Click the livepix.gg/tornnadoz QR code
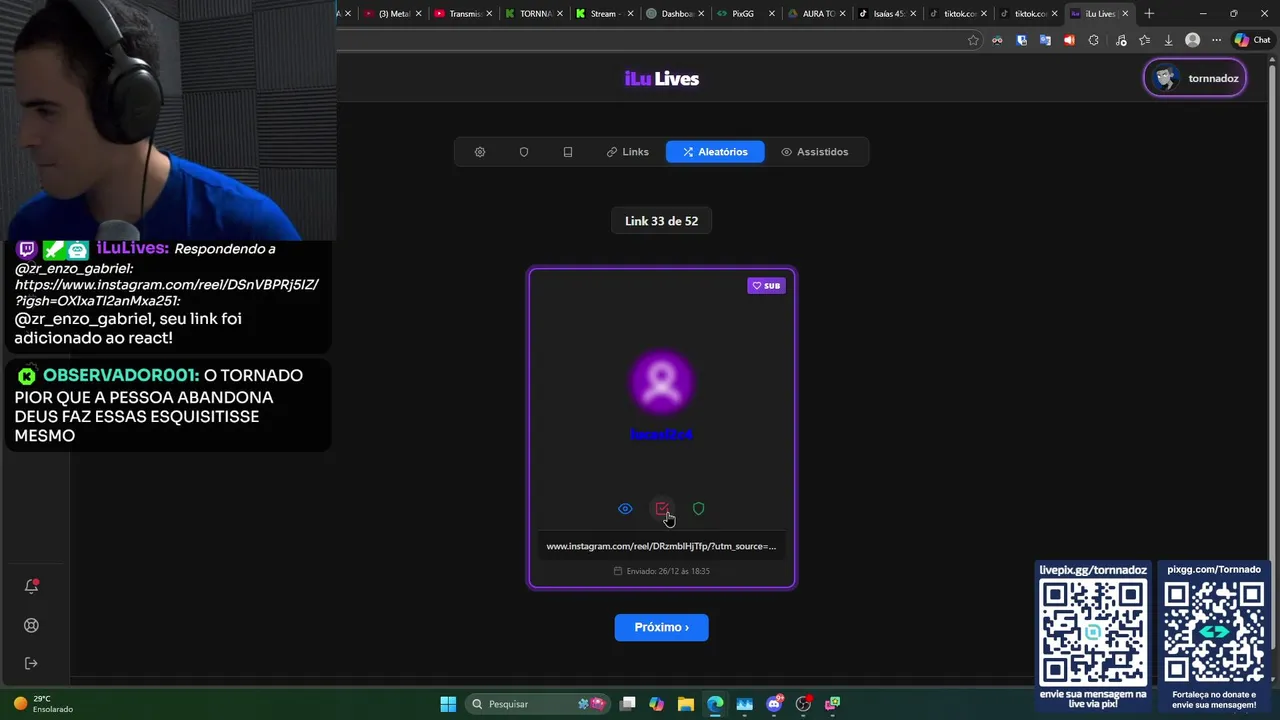 pyautogui.click(x=1093, y=632)
